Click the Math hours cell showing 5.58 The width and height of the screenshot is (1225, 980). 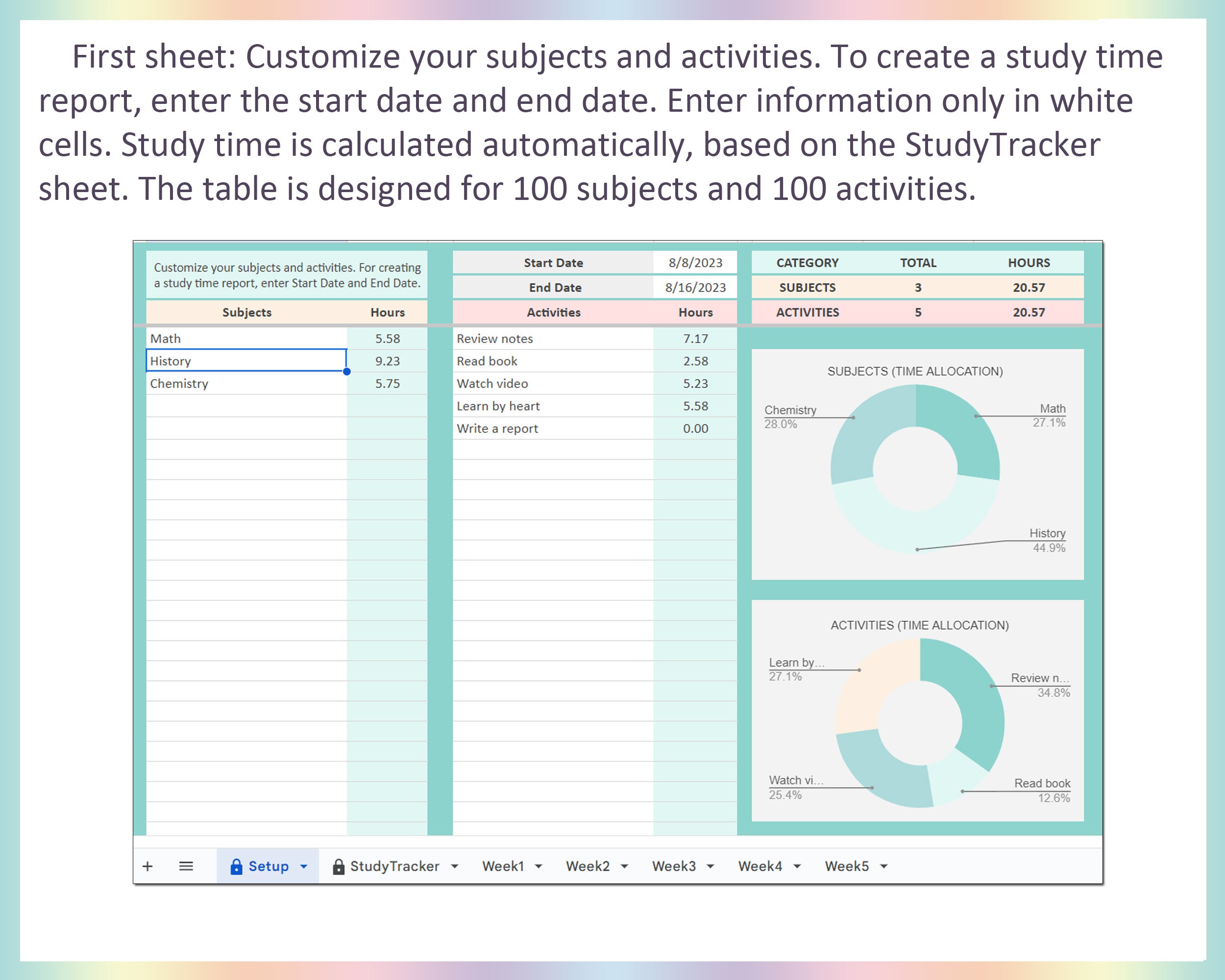(389, 338)
